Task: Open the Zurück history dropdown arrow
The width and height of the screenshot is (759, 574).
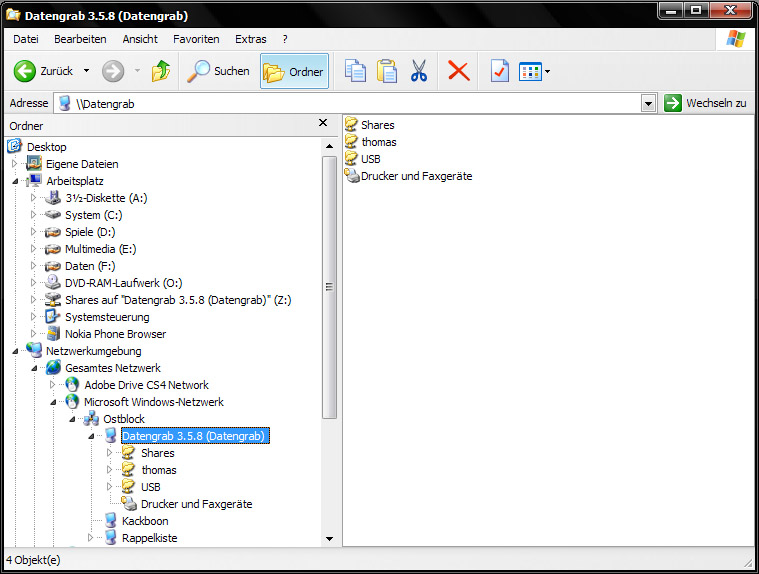Action: point(87,71)
